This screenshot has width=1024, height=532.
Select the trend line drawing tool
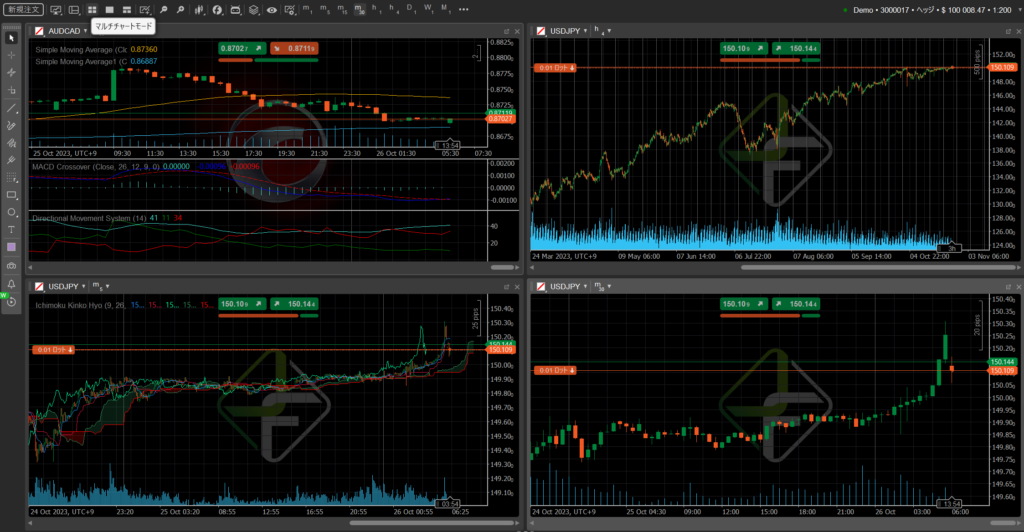[11, 107]
